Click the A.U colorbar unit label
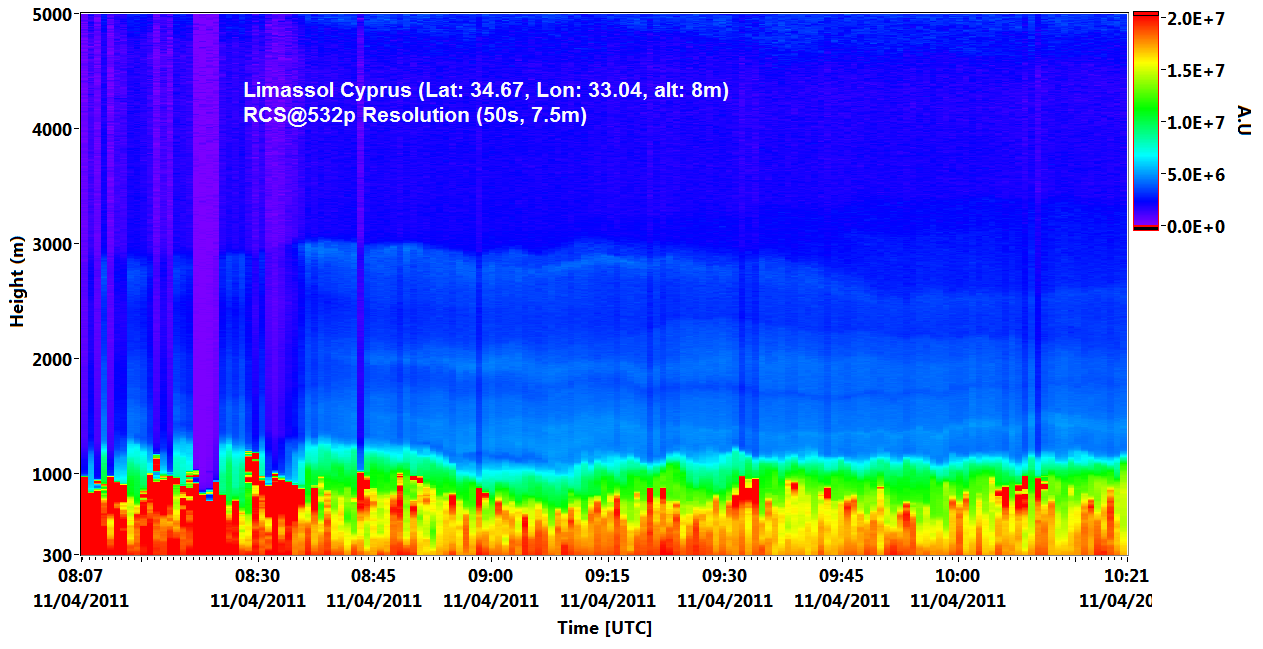 1244,120
